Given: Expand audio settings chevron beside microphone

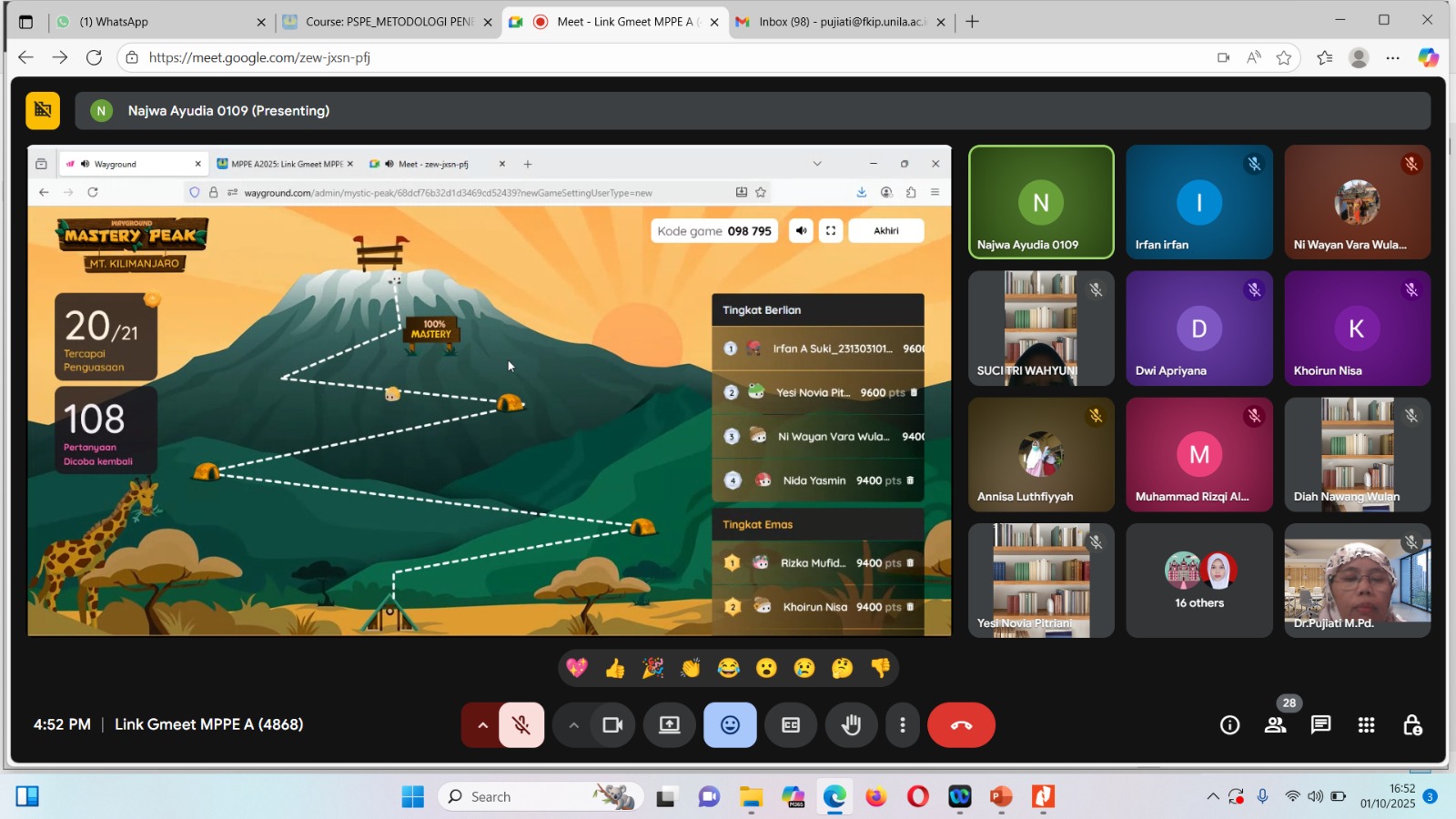Looking at the screenshot, I should (x=482, y=725).
